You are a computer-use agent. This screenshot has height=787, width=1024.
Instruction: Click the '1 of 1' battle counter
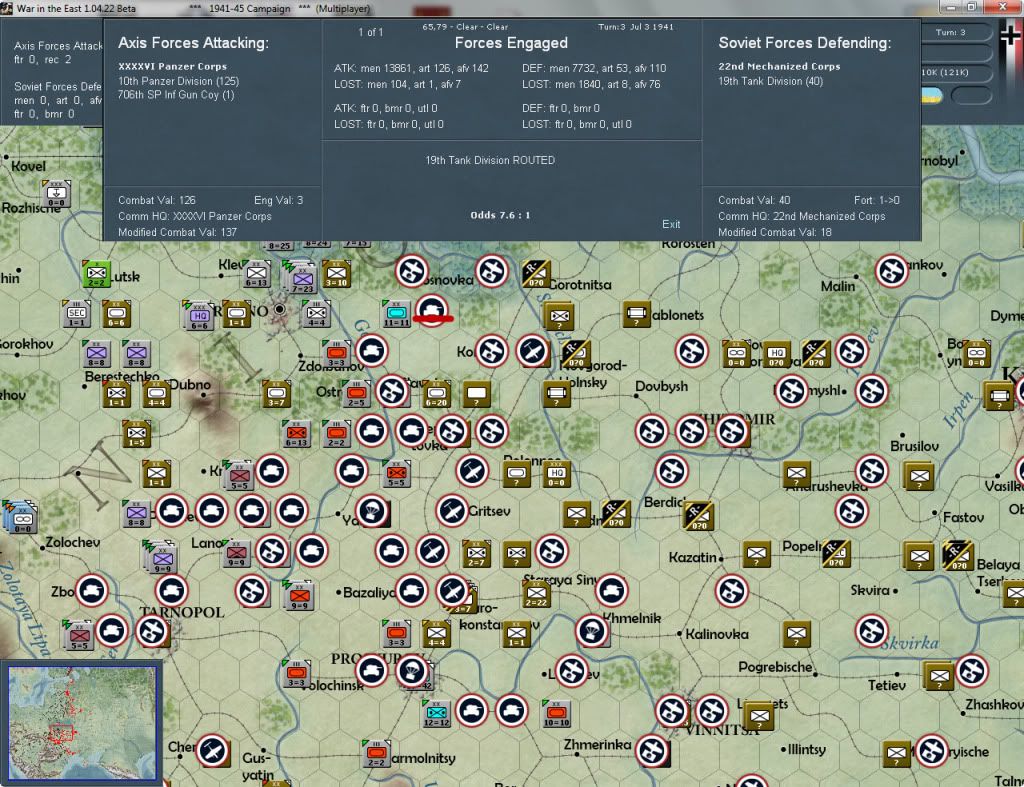[370, 32]
